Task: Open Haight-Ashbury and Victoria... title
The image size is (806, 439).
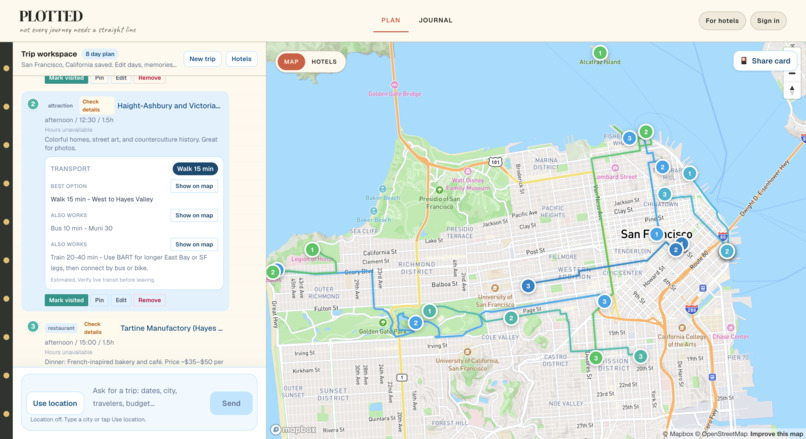Action: point(169,106)
